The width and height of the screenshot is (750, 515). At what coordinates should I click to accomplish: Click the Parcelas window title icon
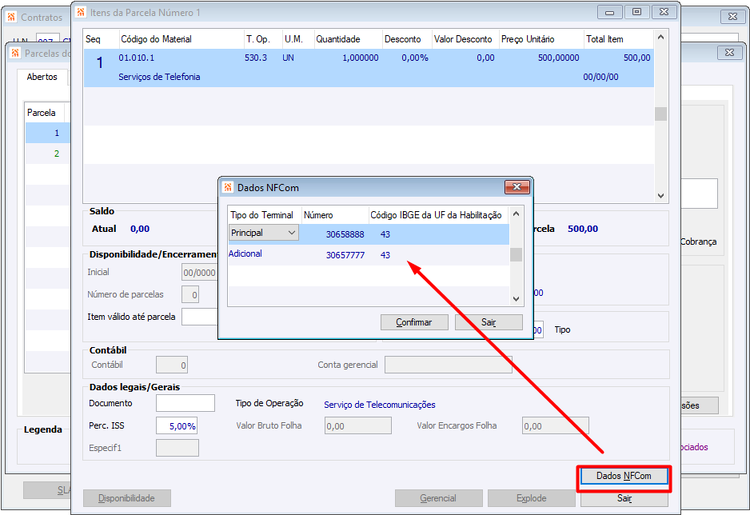[15, 53]
